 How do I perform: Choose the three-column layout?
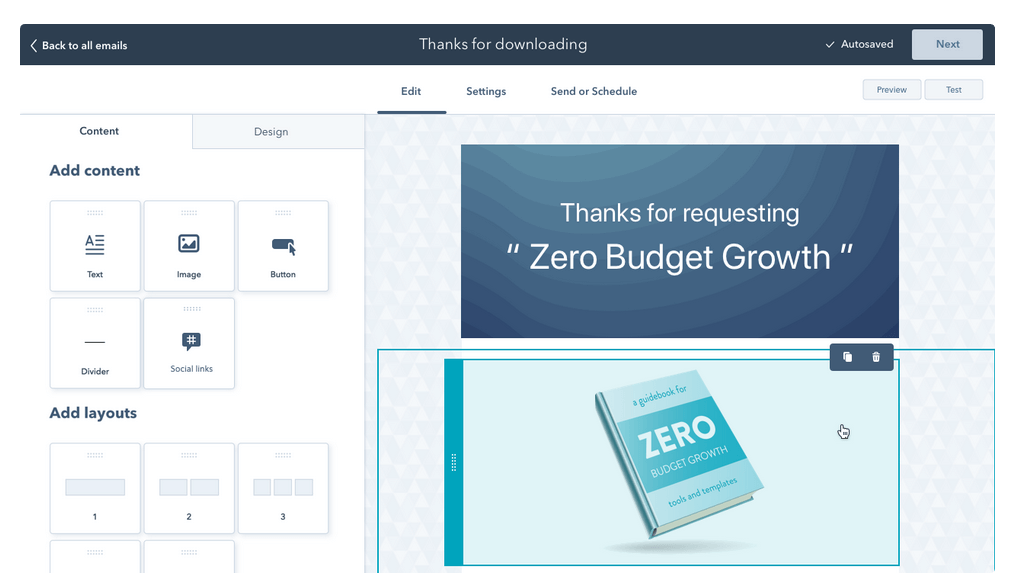[x=283, y=488]
